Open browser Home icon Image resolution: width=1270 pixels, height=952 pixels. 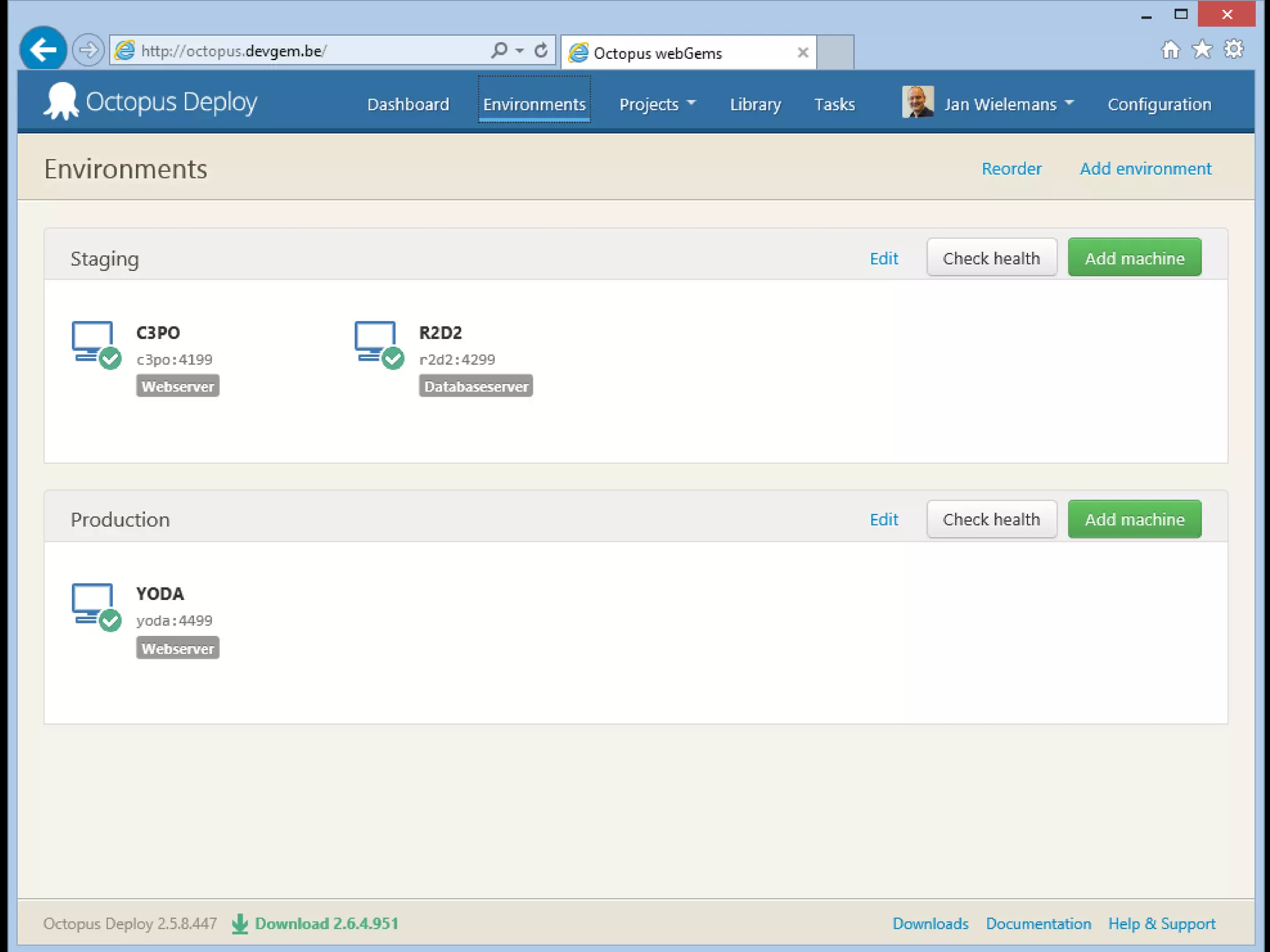click(1170, 50)
